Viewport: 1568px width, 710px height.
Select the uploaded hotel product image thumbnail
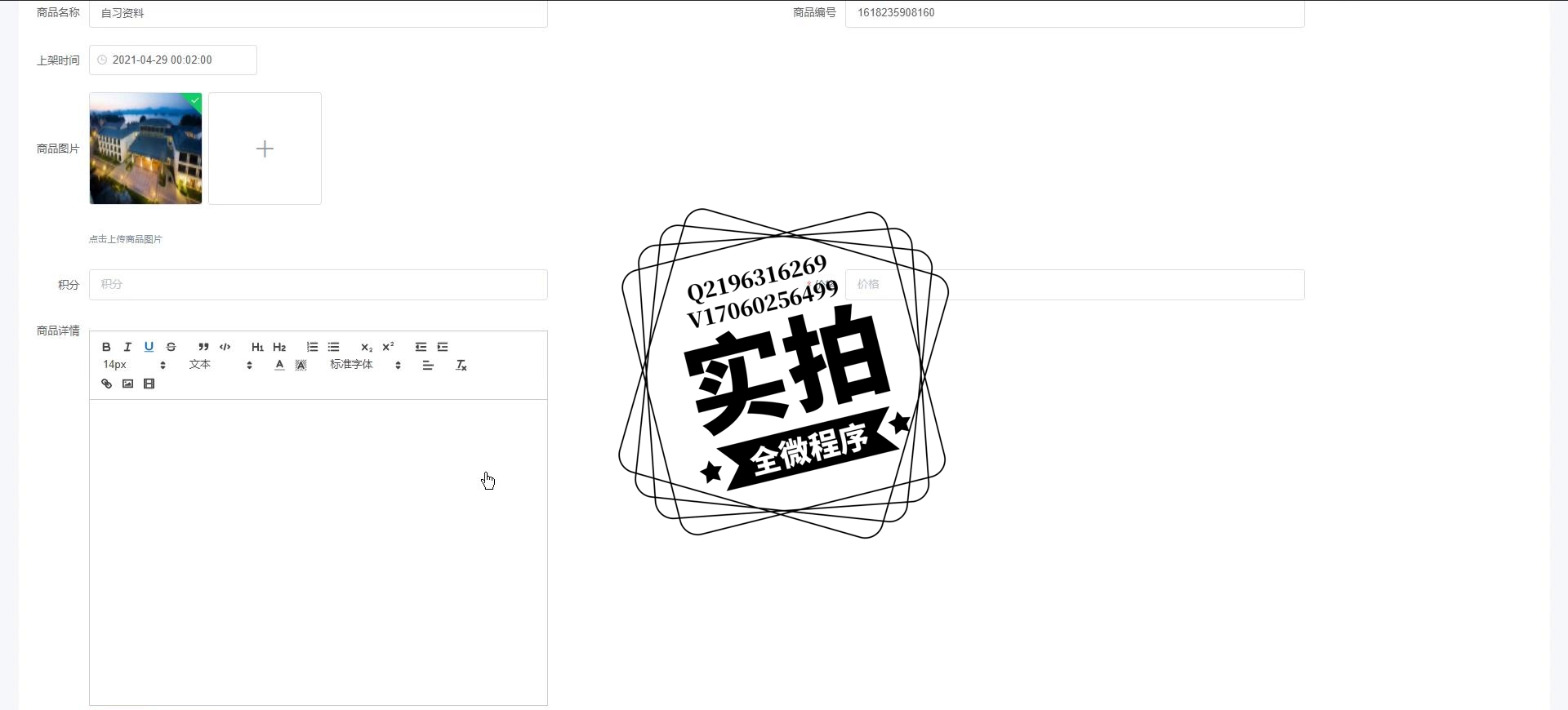pyautogui.click(x=145, y=149)
